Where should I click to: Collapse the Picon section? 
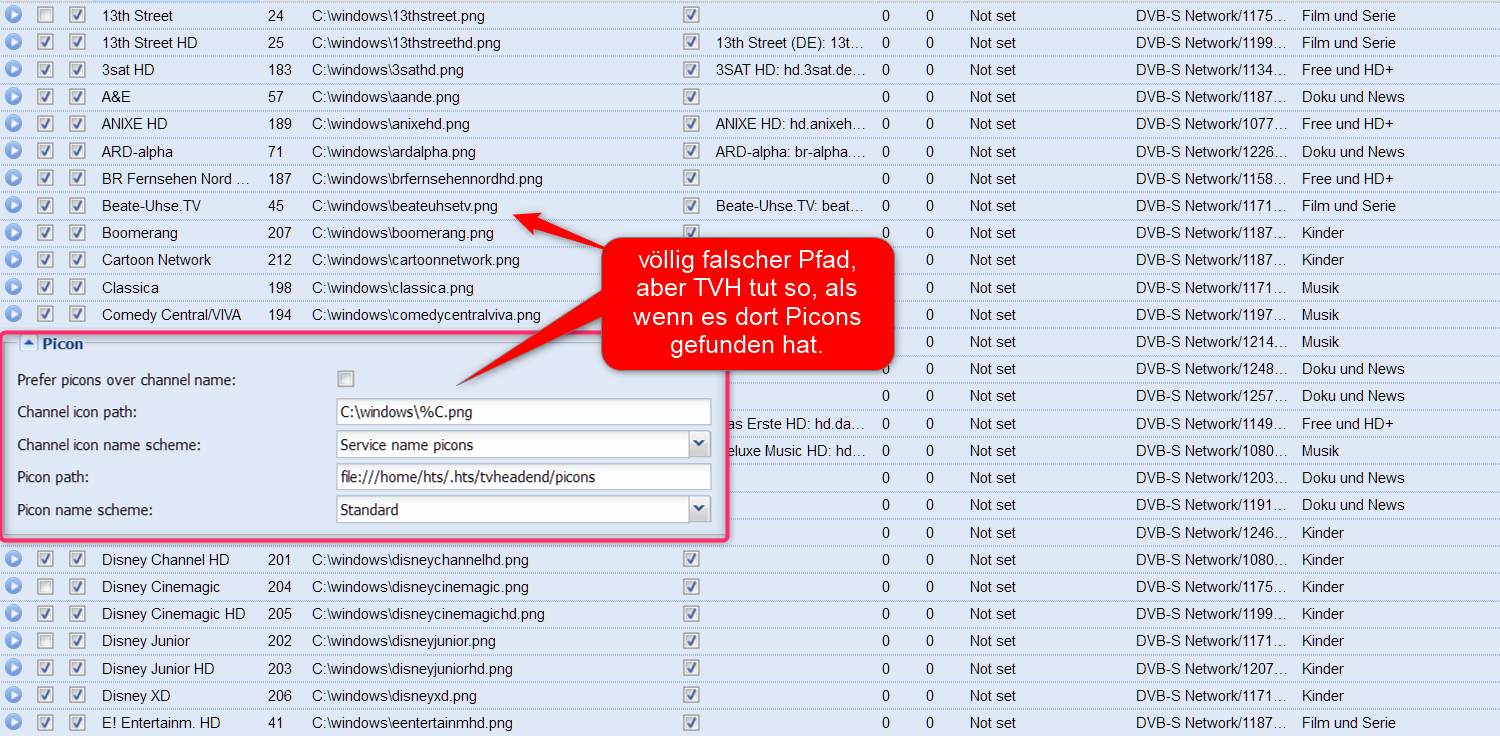(29, 344)
